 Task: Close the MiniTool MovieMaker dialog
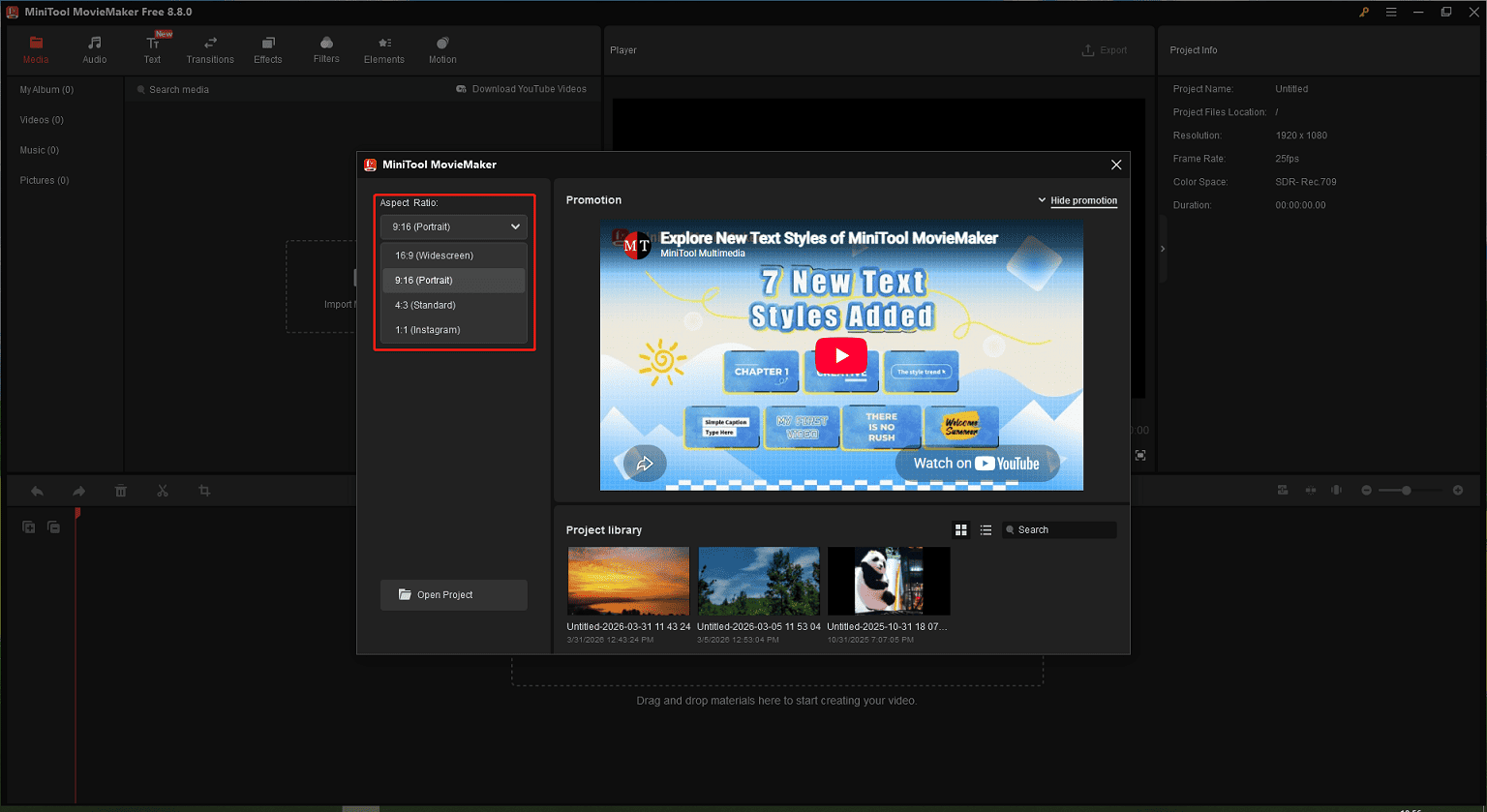[1116, 165]
